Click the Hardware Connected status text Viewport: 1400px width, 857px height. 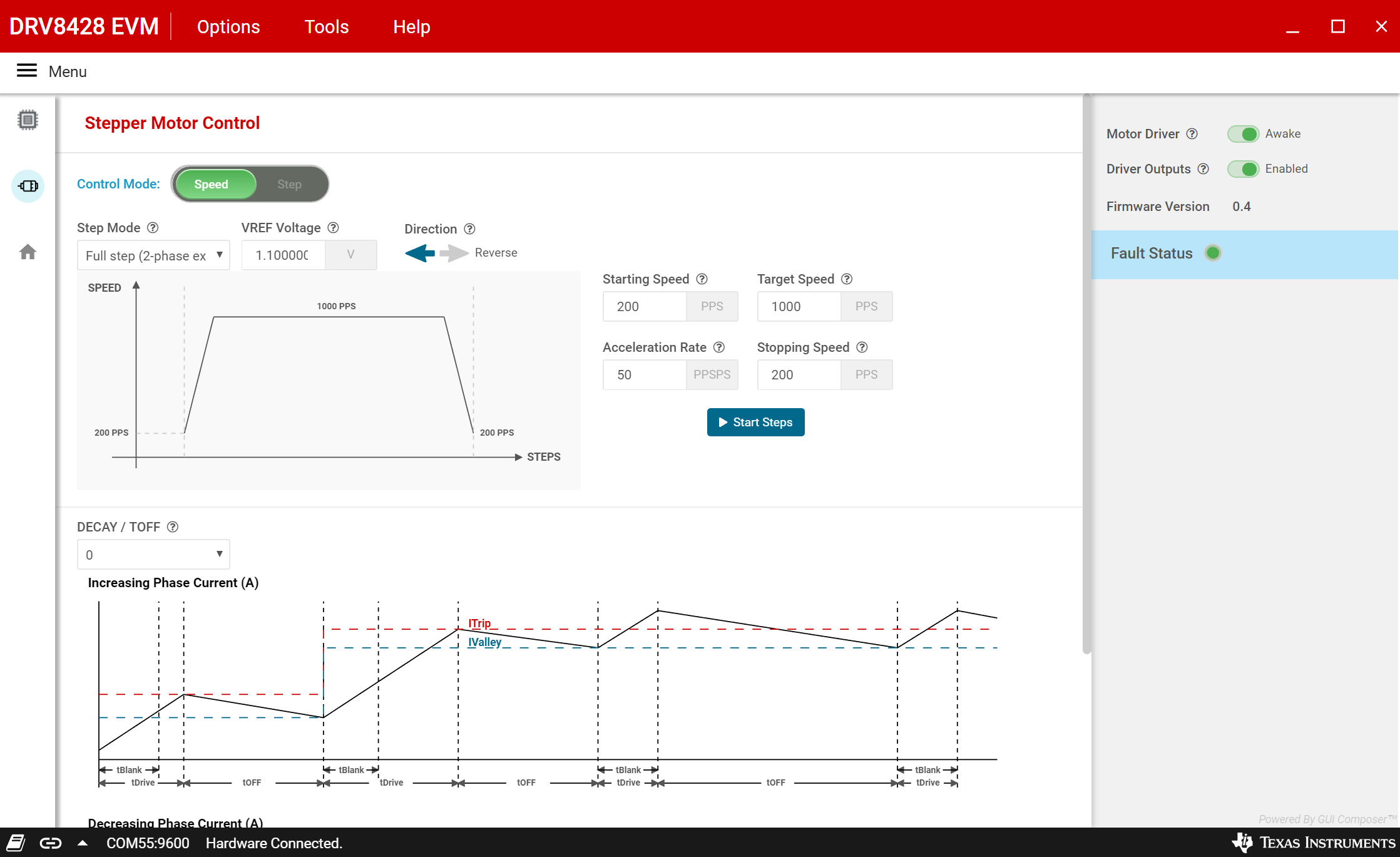click(x=274, y=843)
